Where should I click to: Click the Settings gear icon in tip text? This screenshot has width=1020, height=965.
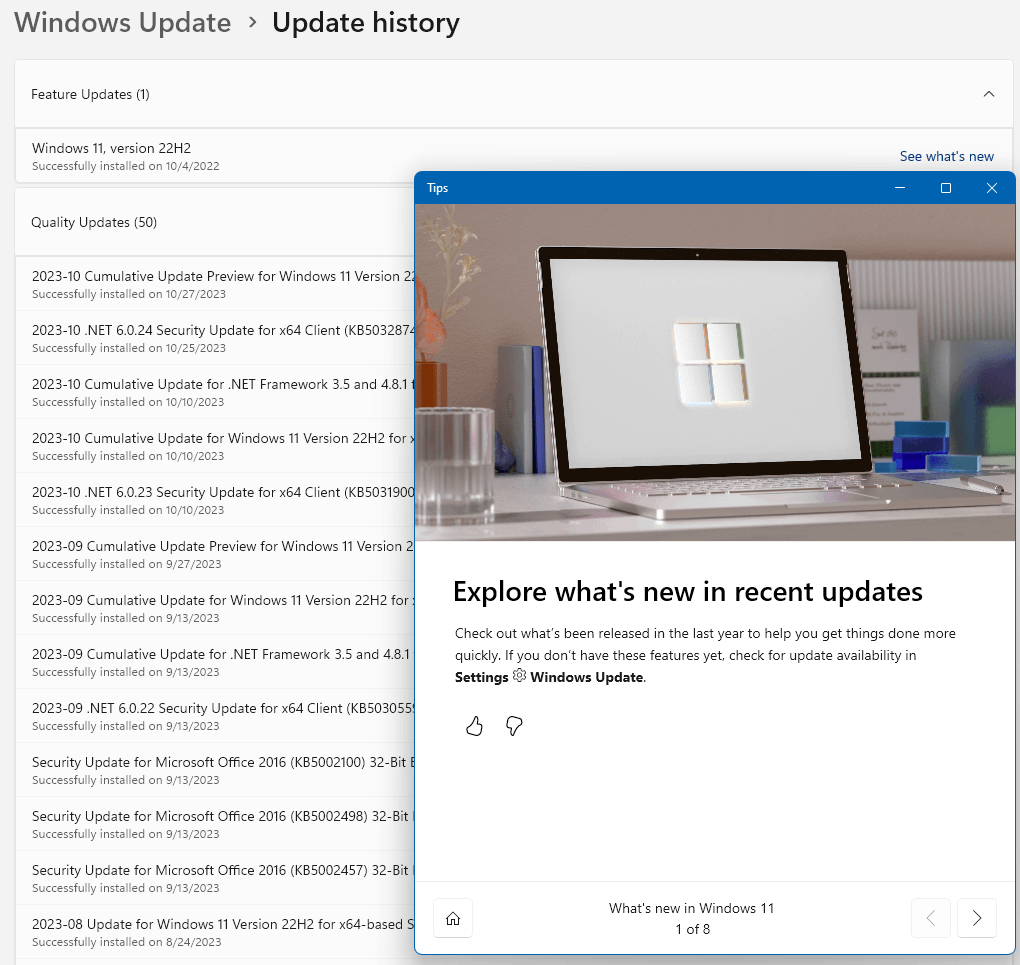click(x=519, y=676)
